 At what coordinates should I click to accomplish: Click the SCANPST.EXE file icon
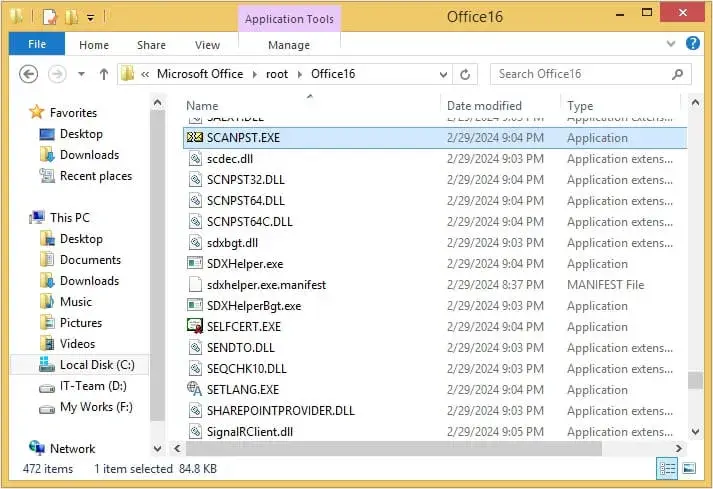pos(195,137)
